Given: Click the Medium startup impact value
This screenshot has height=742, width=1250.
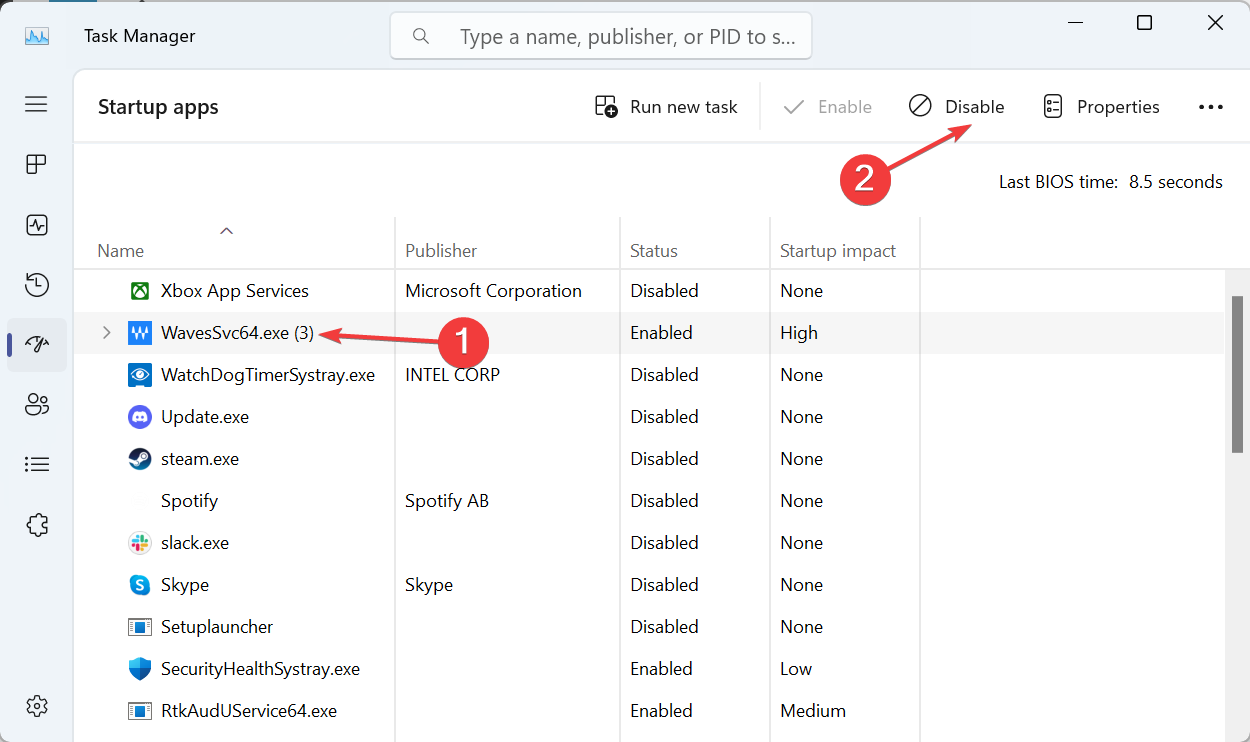Looking at the screenshot, I should tap(813, 711).
